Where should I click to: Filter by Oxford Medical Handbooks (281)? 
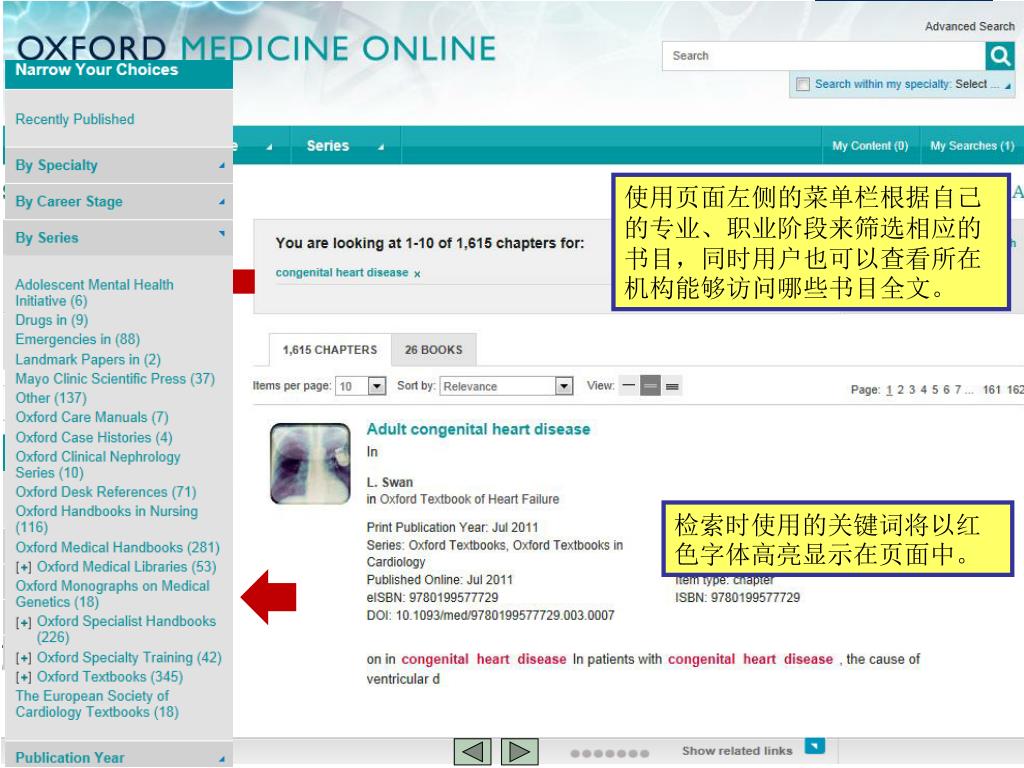pyautogui.click(x=118, y=547)
